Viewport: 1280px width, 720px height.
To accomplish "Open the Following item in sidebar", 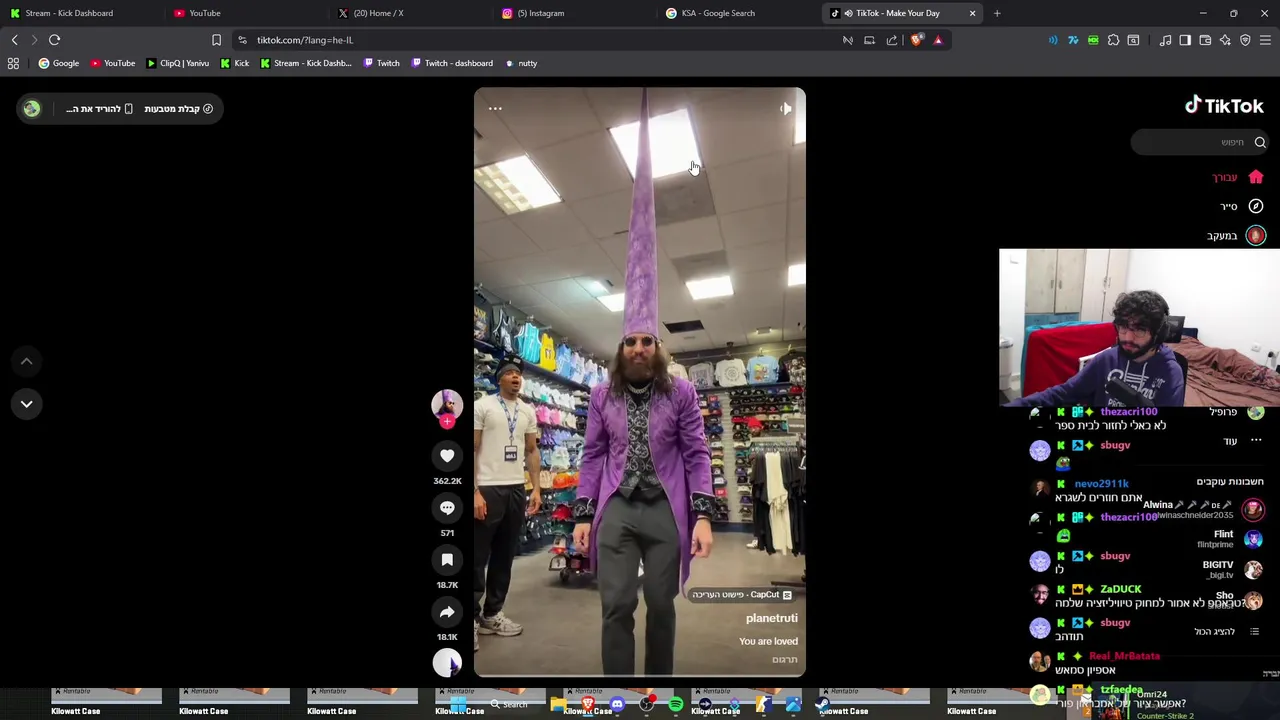I will [x=1236, y=236].
